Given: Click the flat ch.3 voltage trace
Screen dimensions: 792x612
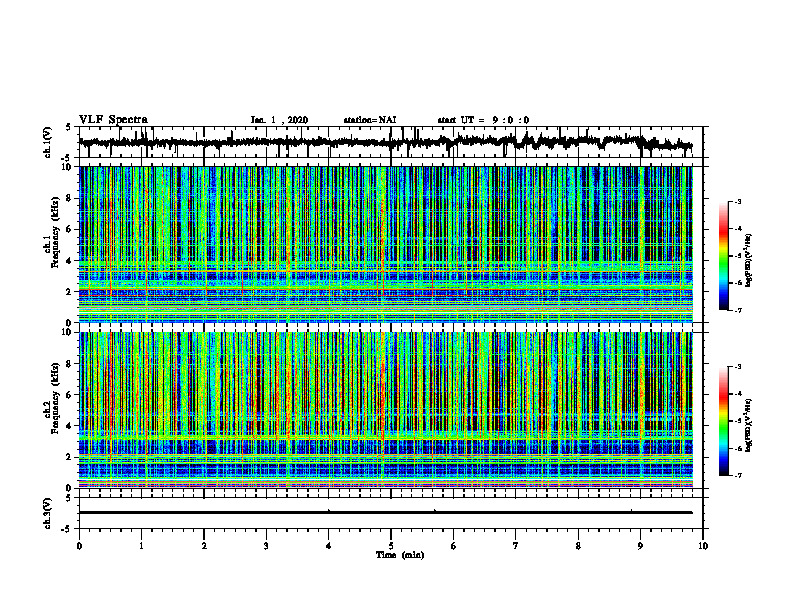Looking at the screenshot, I should click(386, 513).
